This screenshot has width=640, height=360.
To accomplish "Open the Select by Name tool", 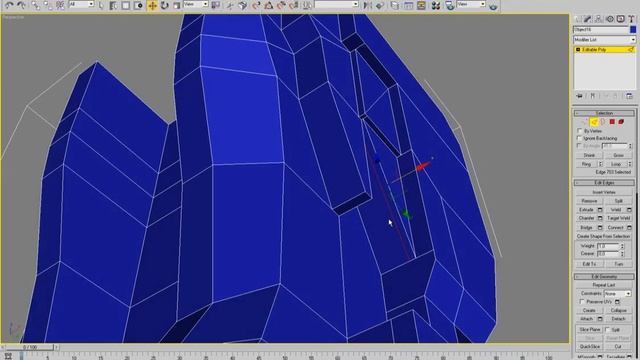I will (113, 5).
